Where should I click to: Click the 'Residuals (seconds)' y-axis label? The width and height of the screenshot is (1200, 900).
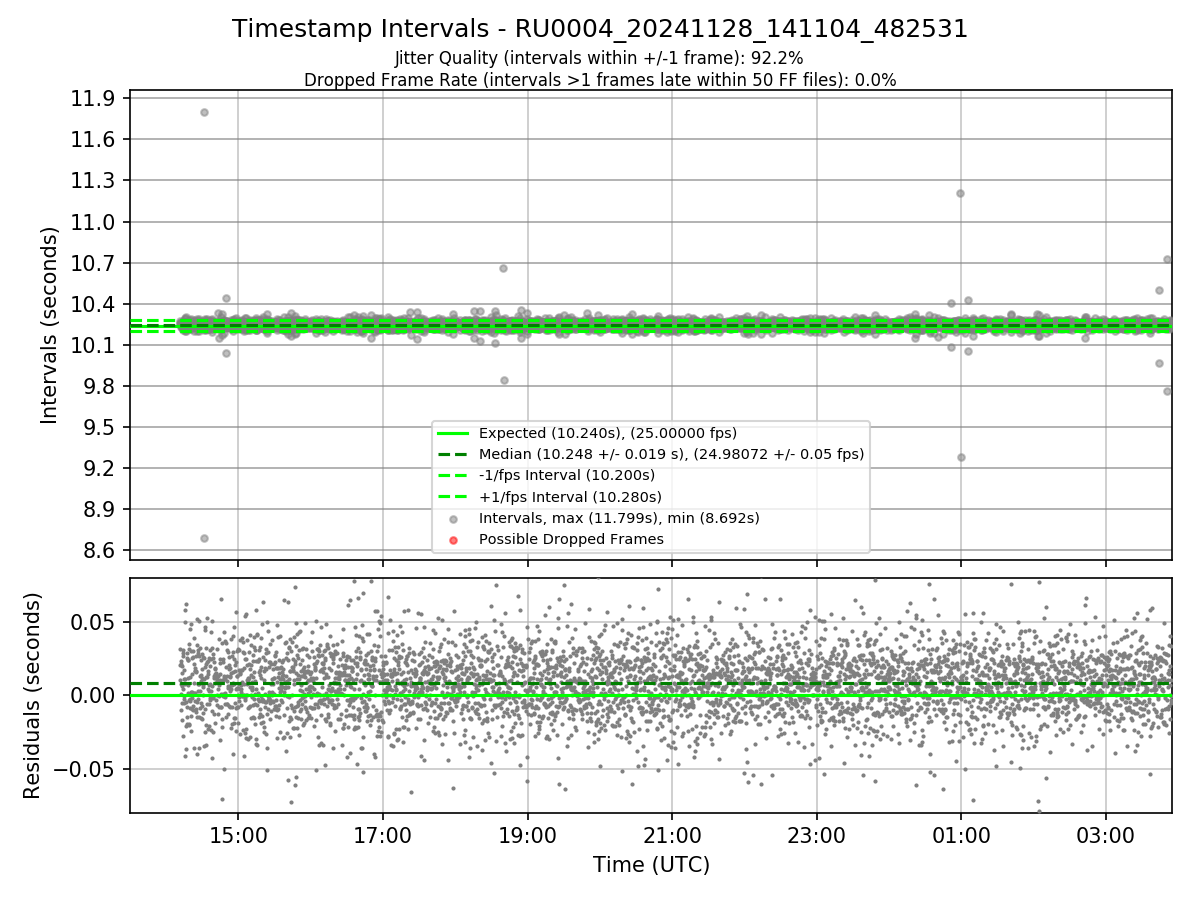[32, 695]
